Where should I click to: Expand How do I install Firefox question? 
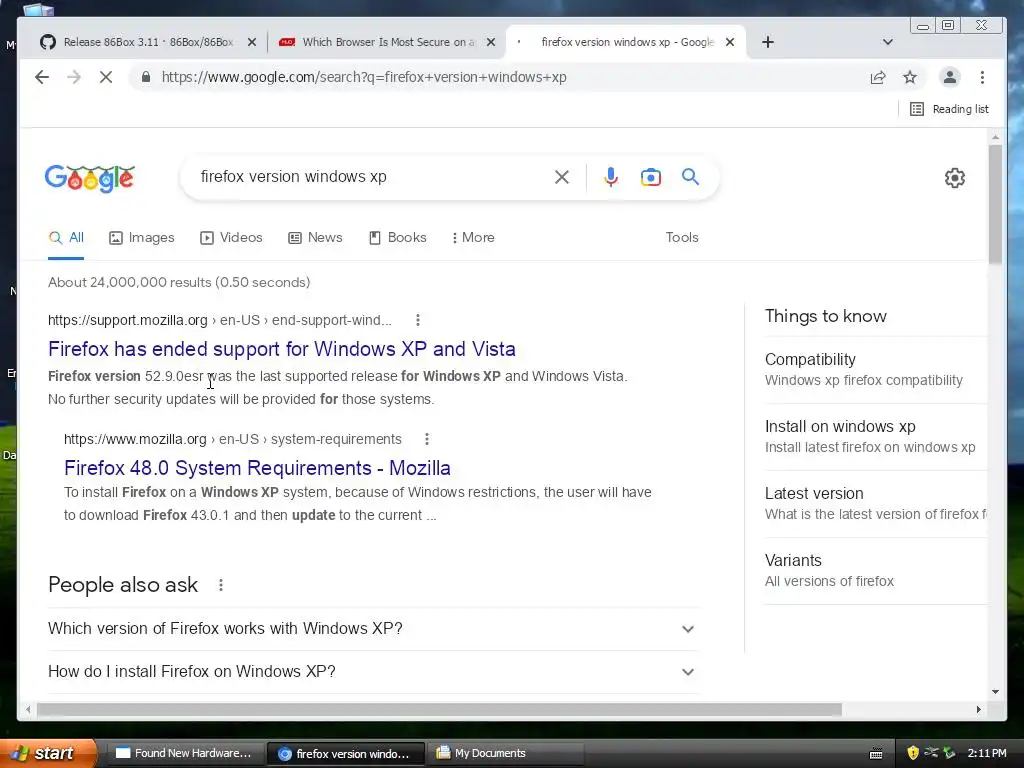[373, 671]
